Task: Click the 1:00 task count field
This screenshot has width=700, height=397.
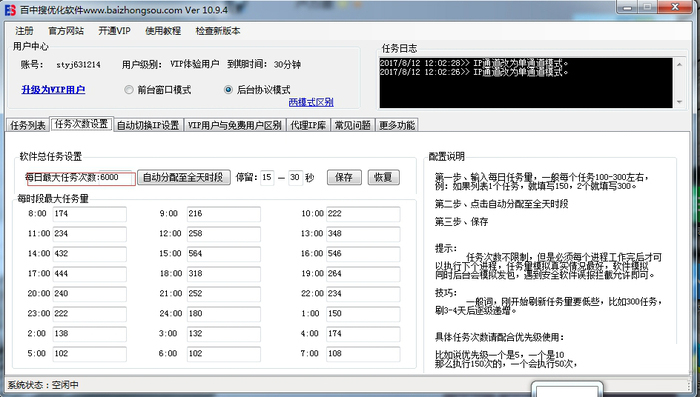Action: (x=363, y=314)
